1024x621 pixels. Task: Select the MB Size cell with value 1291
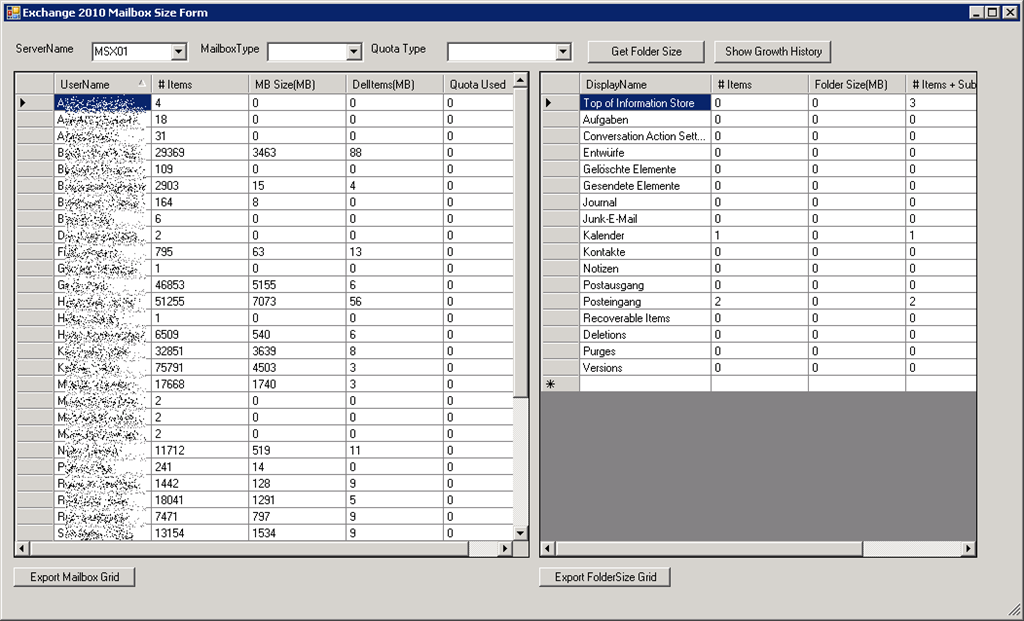pyautogui.click(x=297, y=500)
